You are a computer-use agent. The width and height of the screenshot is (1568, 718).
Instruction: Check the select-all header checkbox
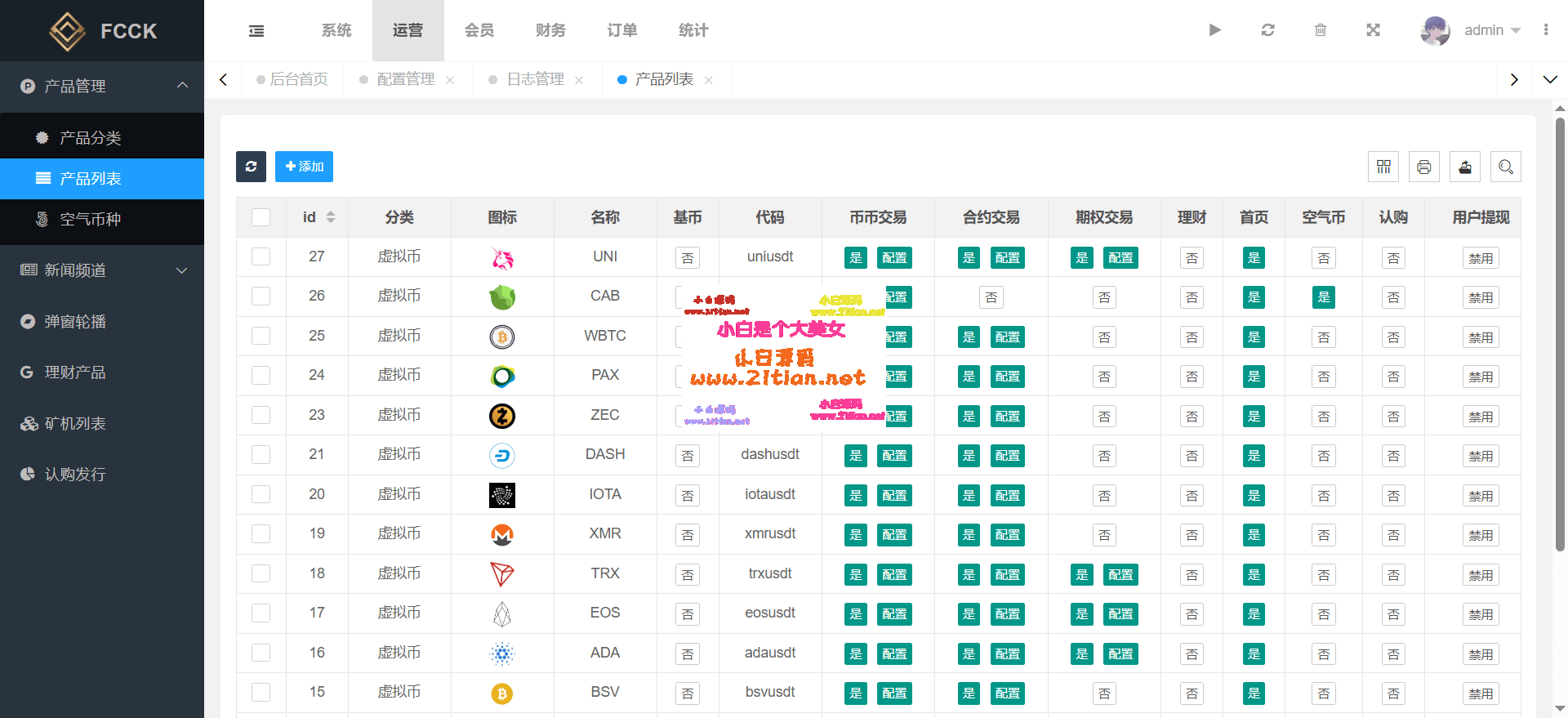coord(261,217)
